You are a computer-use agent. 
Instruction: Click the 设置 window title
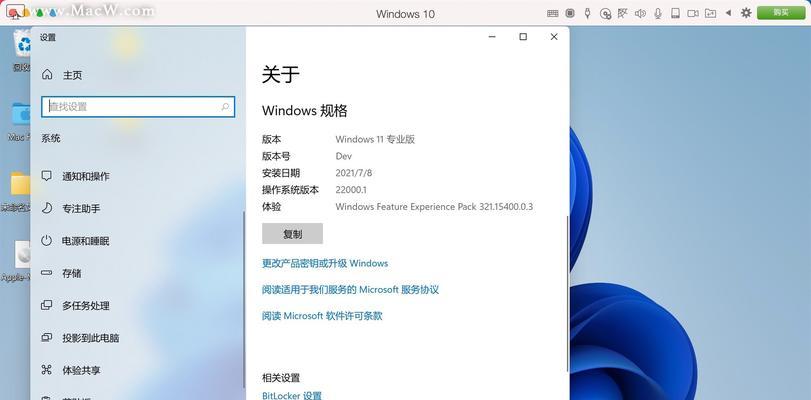[48, 37]
